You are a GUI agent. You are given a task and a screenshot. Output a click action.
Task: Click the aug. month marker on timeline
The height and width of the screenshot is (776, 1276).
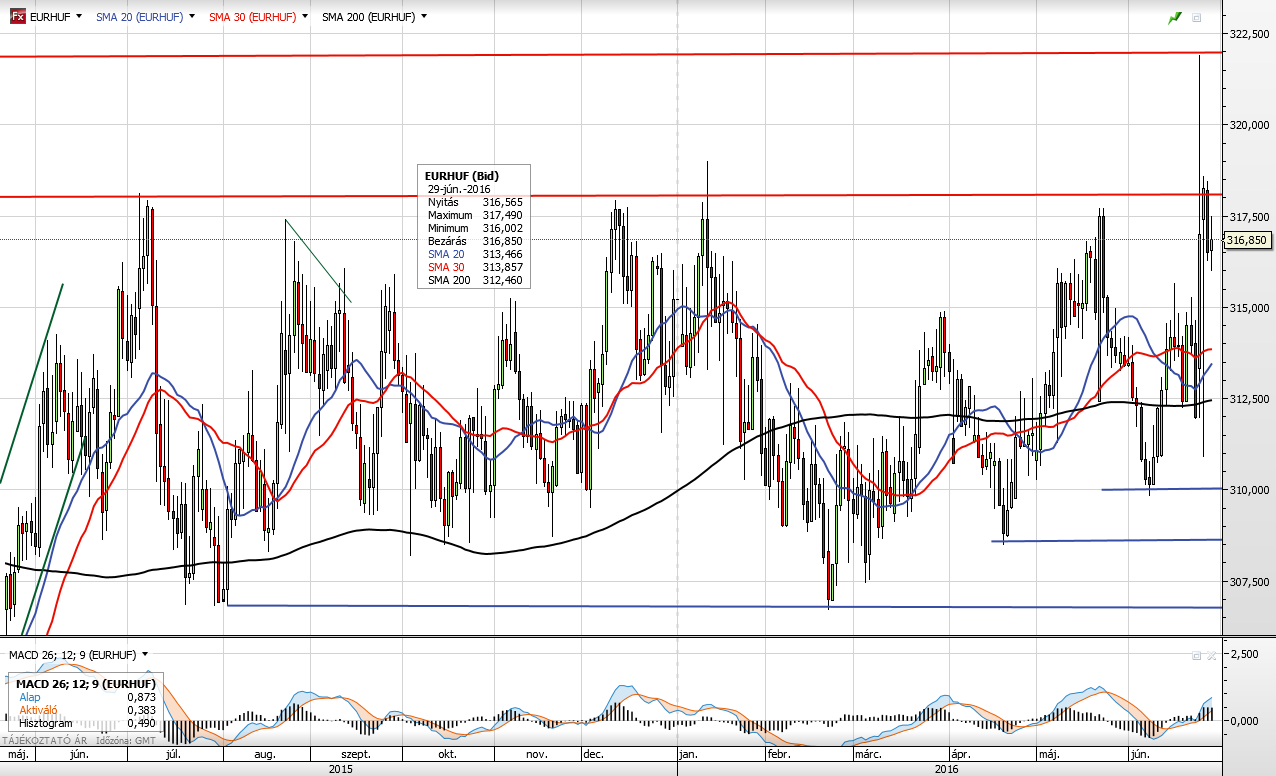click(266, 754)
